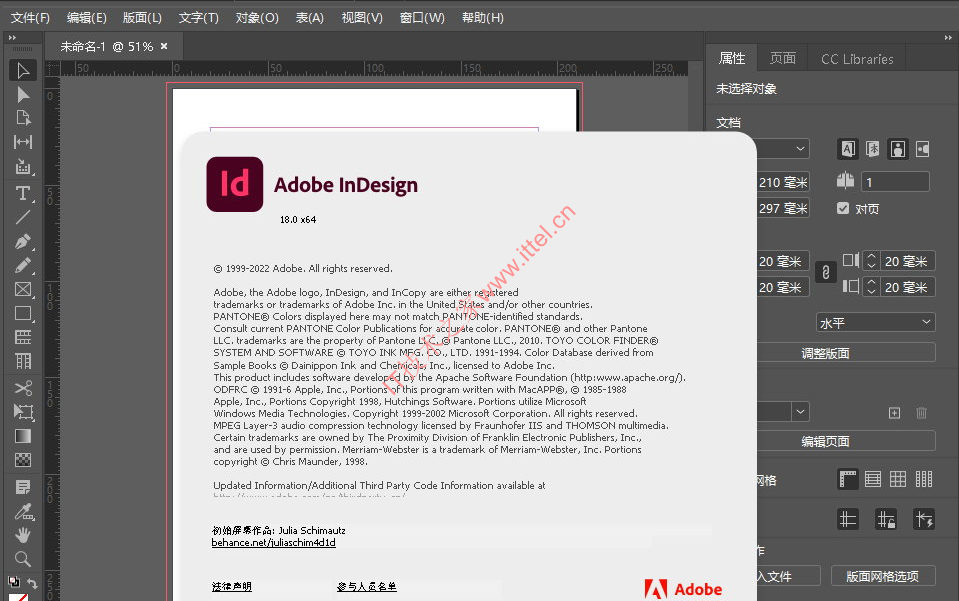Click the 版面网格选项 button
Image resolution: width=959 pixels, height=601 pixels.
tap(882, 576)
